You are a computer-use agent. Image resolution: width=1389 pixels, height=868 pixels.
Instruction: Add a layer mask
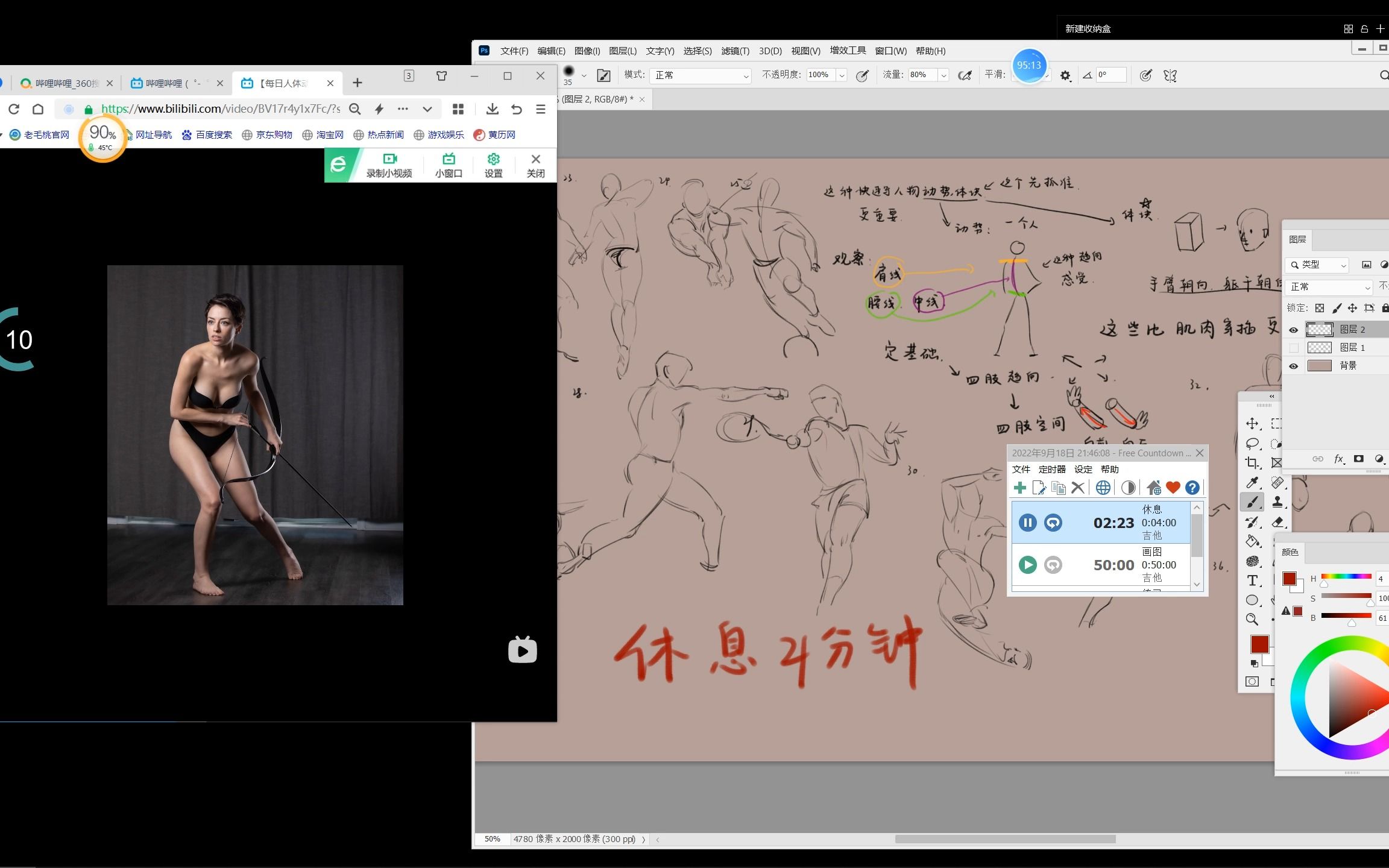pos(1358,459)
